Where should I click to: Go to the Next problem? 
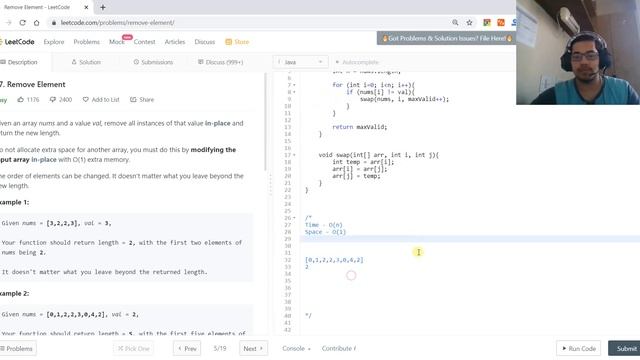(253, 349)
